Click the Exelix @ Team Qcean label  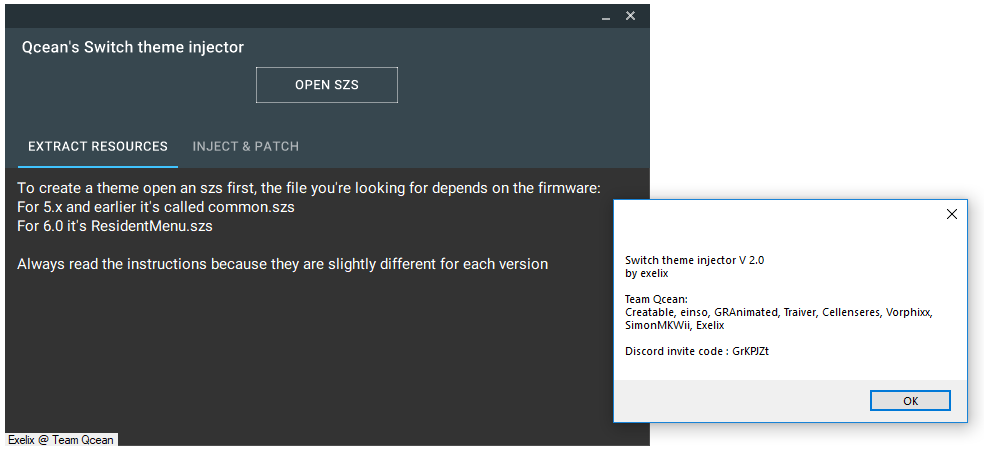click(61, 440)
